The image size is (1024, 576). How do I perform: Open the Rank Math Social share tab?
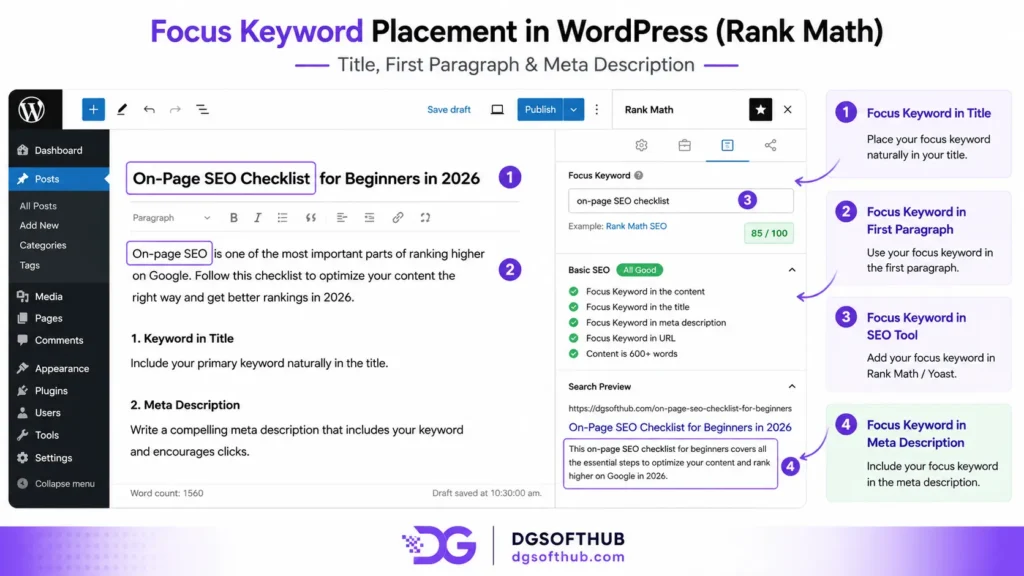point(771,145)
